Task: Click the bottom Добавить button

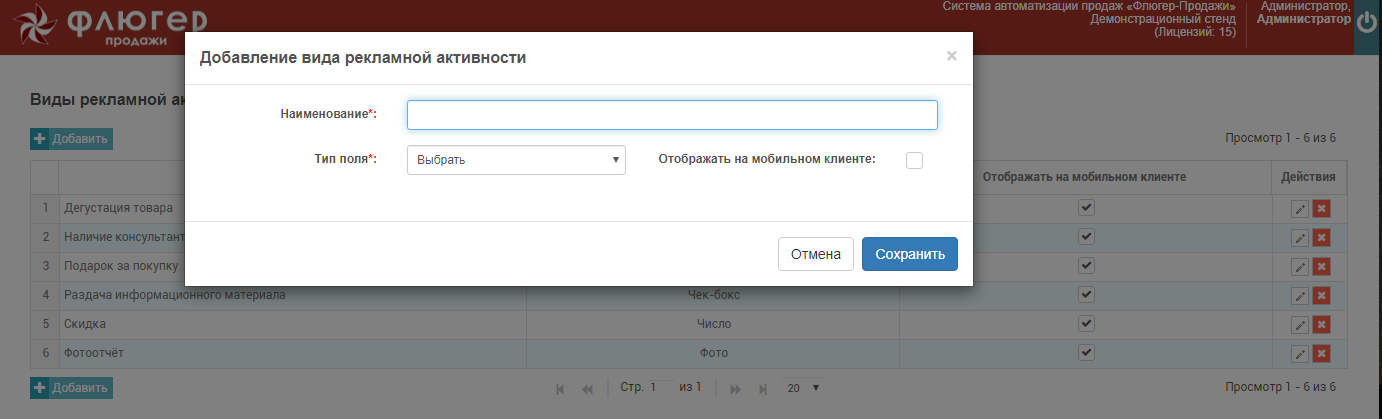Action: [71, 388]
